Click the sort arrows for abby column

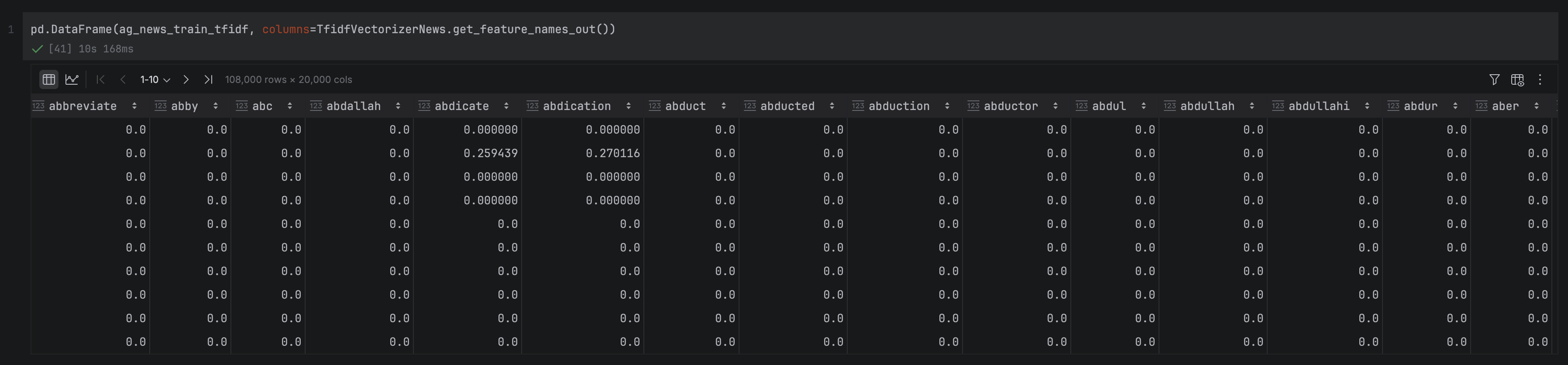coord(216,106)
